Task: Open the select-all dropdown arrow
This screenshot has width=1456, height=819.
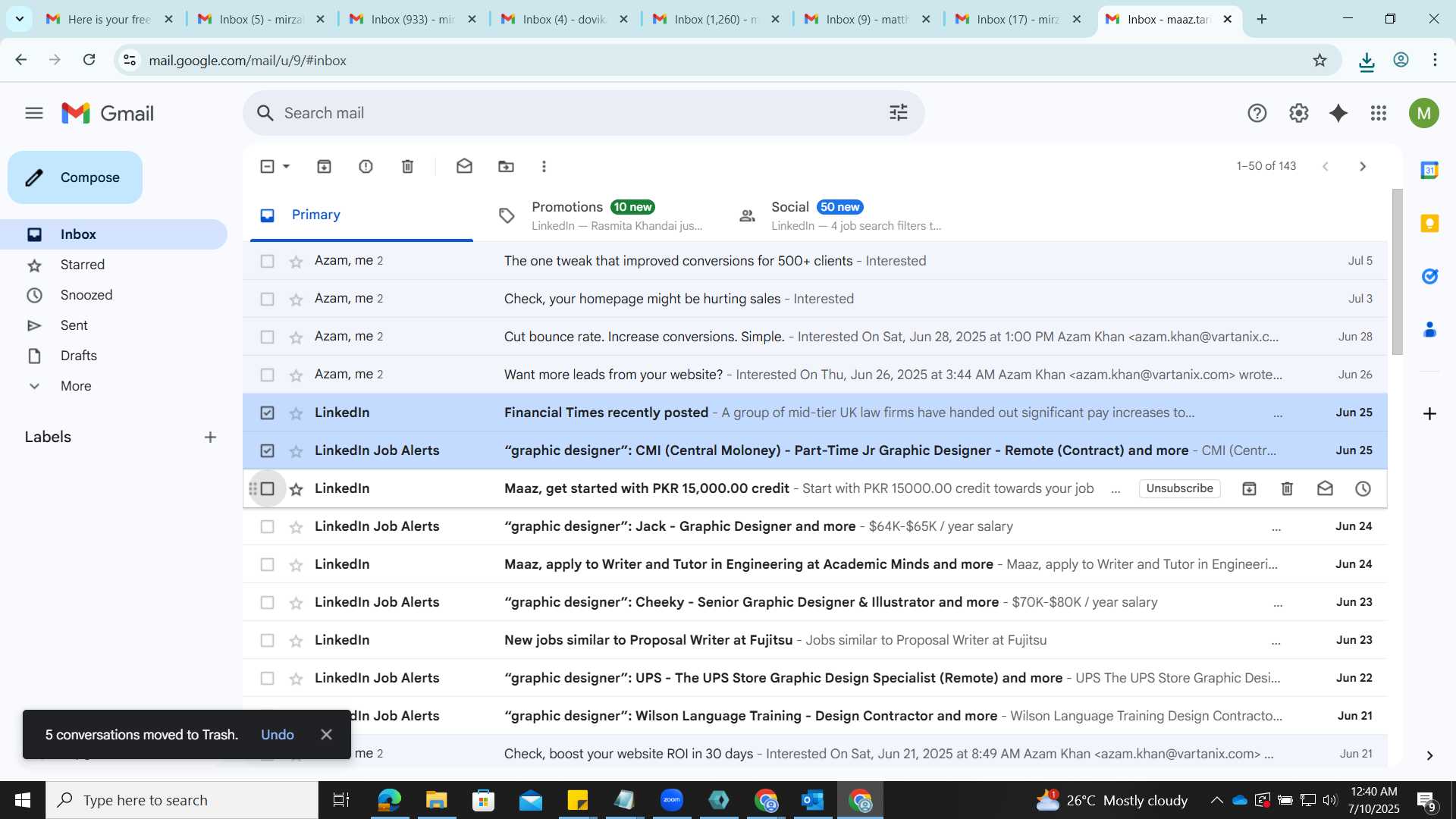Action: click(286, 166)
